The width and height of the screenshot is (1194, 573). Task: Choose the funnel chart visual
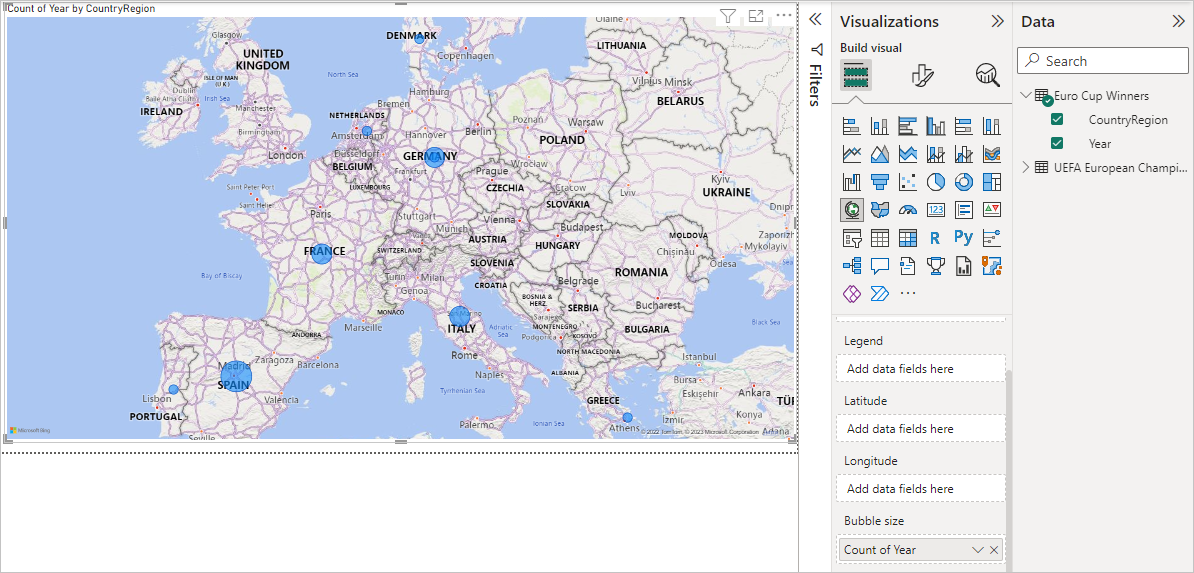click(x=880, y=182)
